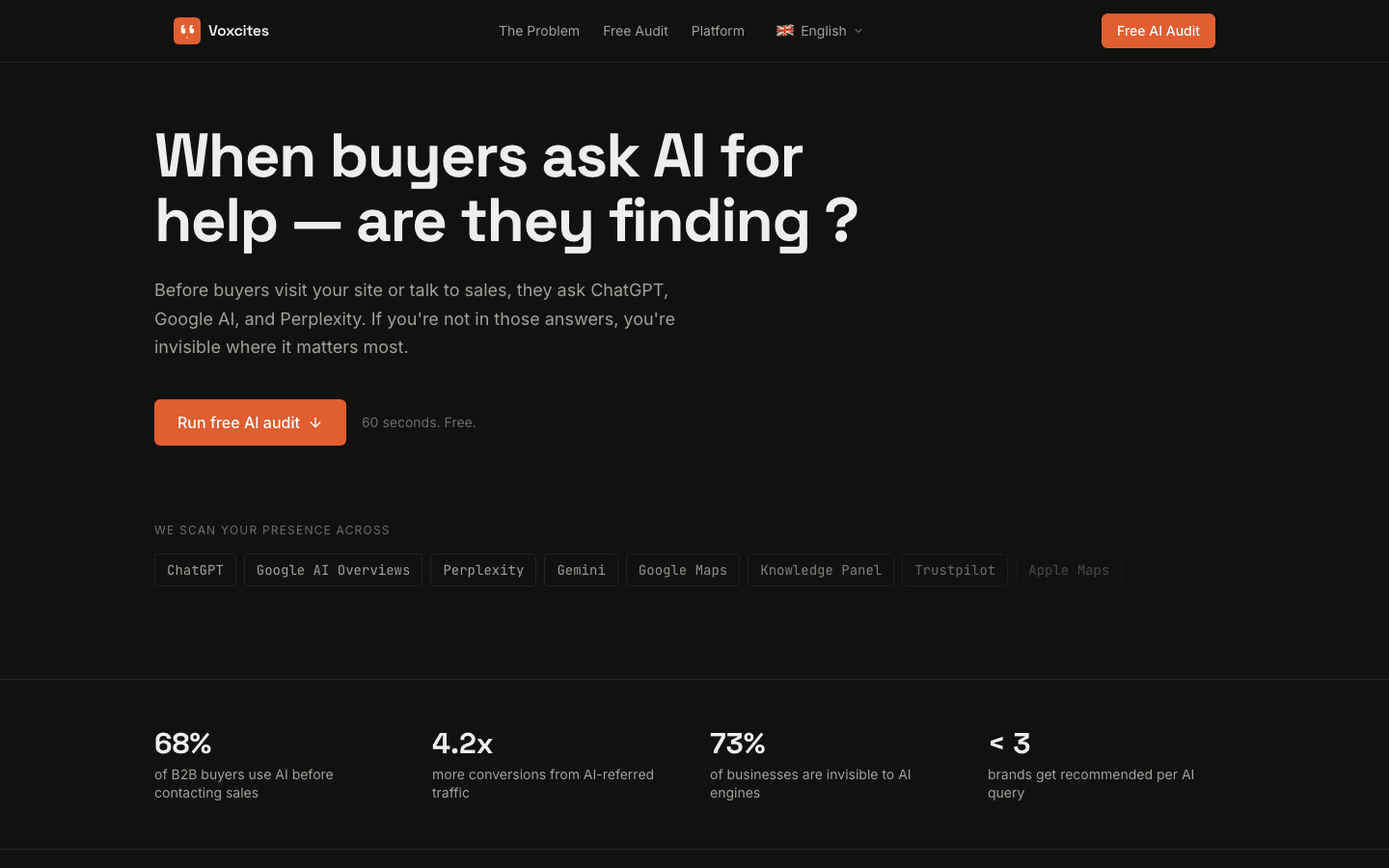This screenshot has width=1389, height=868.
Task: Select the ChatGPT platform chip
Action: pos(195,570)
